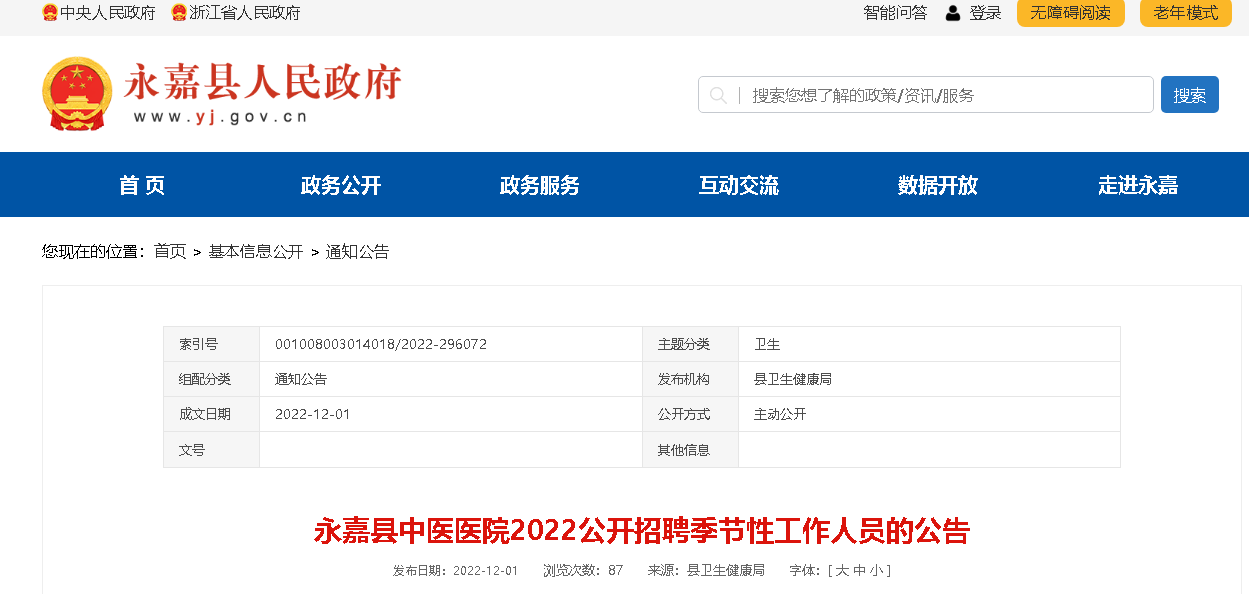
Task: Open 智能问答 at the top
Action: point(895,13)
